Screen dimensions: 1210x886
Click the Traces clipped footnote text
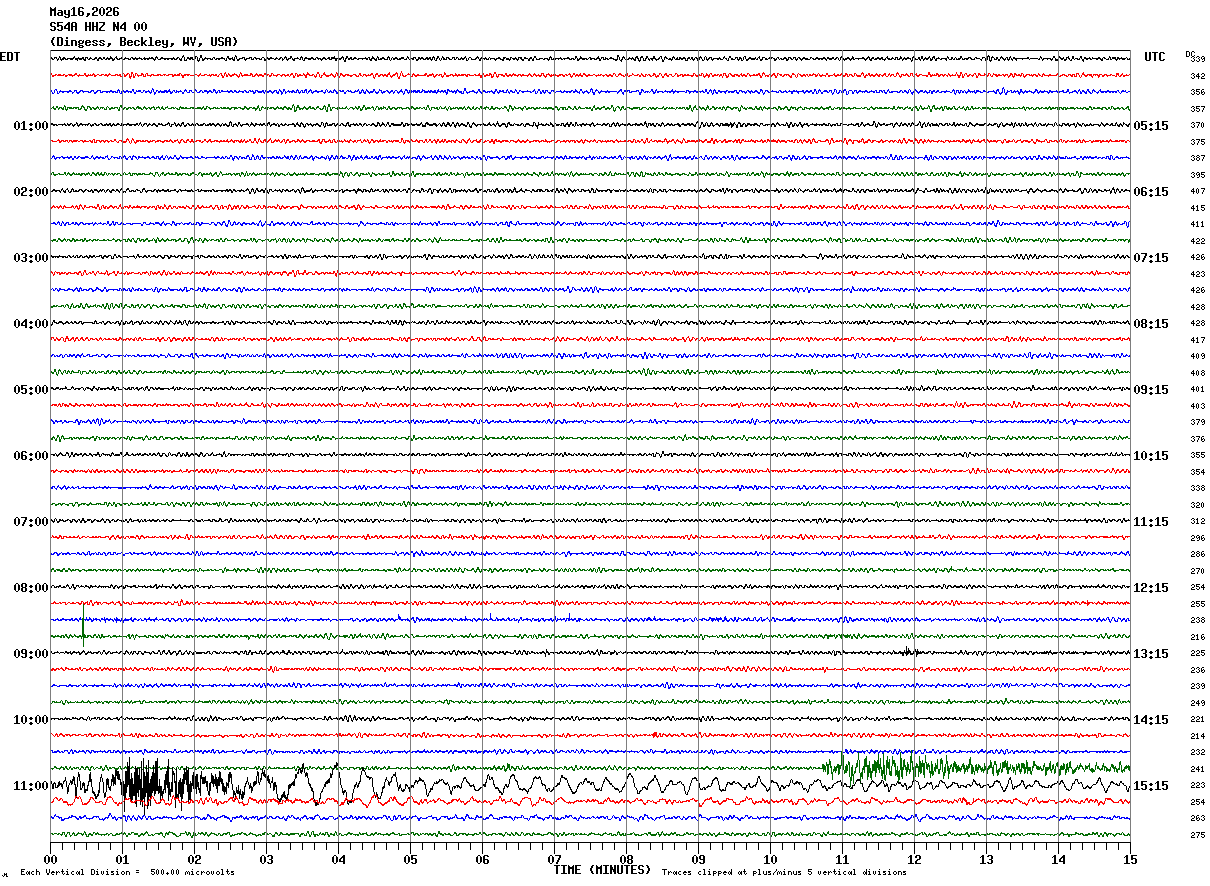784,872
